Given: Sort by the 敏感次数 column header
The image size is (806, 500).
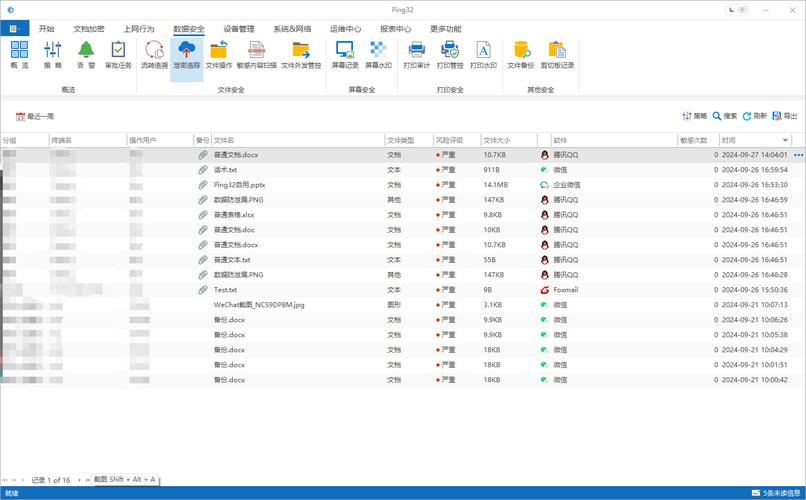Looking at the screenshot, I should tap(699, 140).
